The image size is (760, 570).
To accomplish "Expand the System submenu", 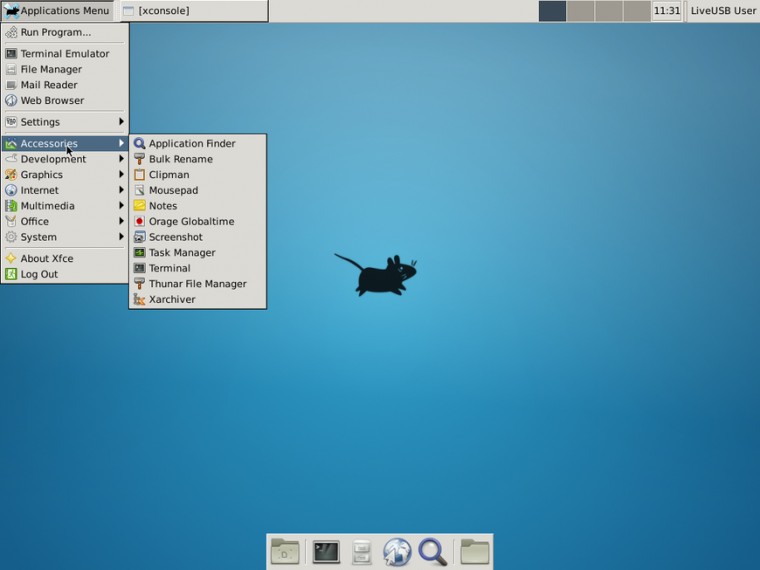I will pos(65,237).
